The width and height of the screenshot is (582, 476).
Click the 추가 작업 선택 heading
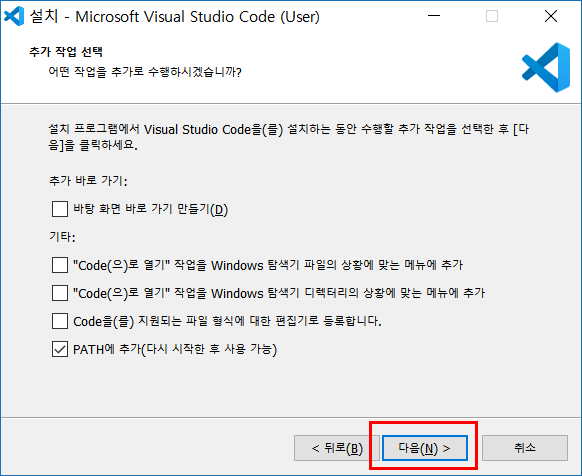click(66, 52)
